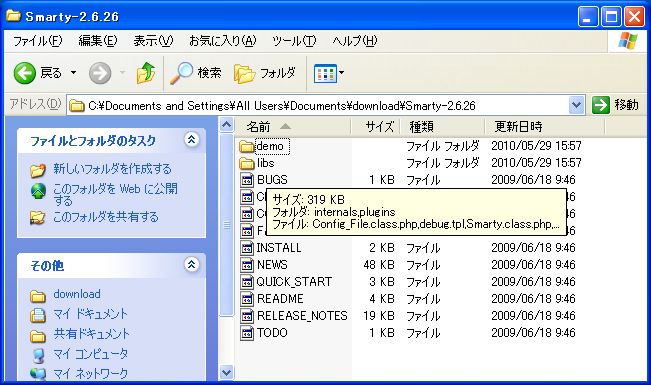Select the INSTALL file icon
The width and height of the screenshot is (651, 385).
pyautogui.click(x=247, y=248)
